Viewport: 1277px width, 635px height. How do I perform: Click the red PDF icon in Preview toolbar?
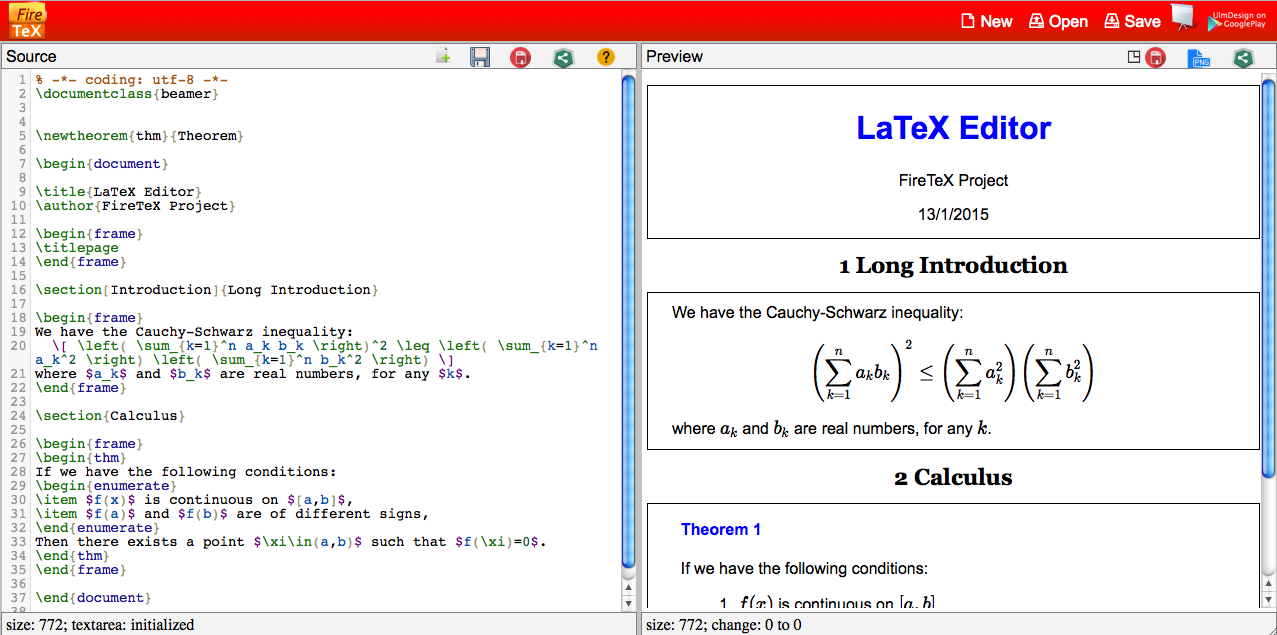coord(1156,58)
